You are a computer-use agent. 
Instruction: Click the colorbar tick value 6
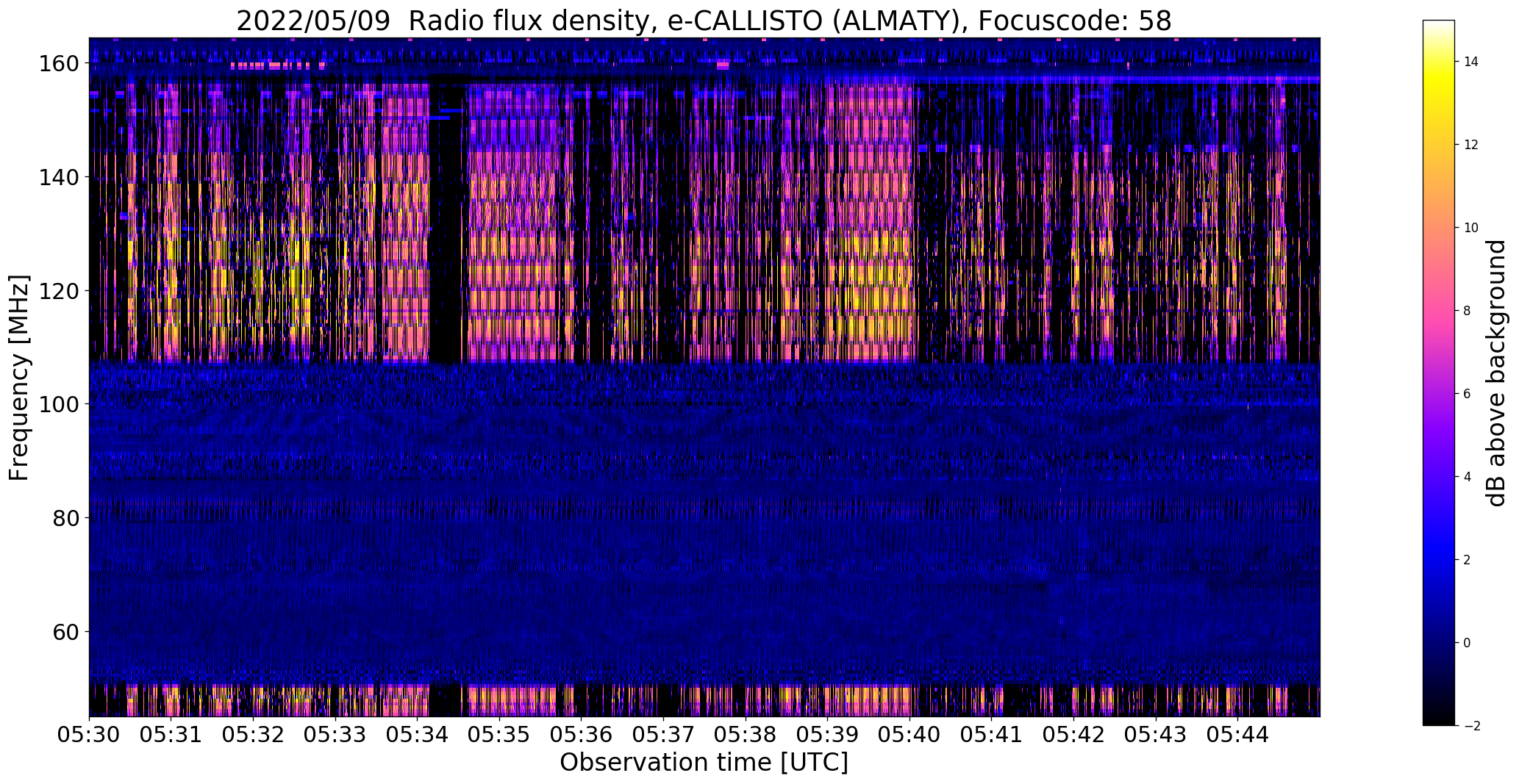point(1468,394)
